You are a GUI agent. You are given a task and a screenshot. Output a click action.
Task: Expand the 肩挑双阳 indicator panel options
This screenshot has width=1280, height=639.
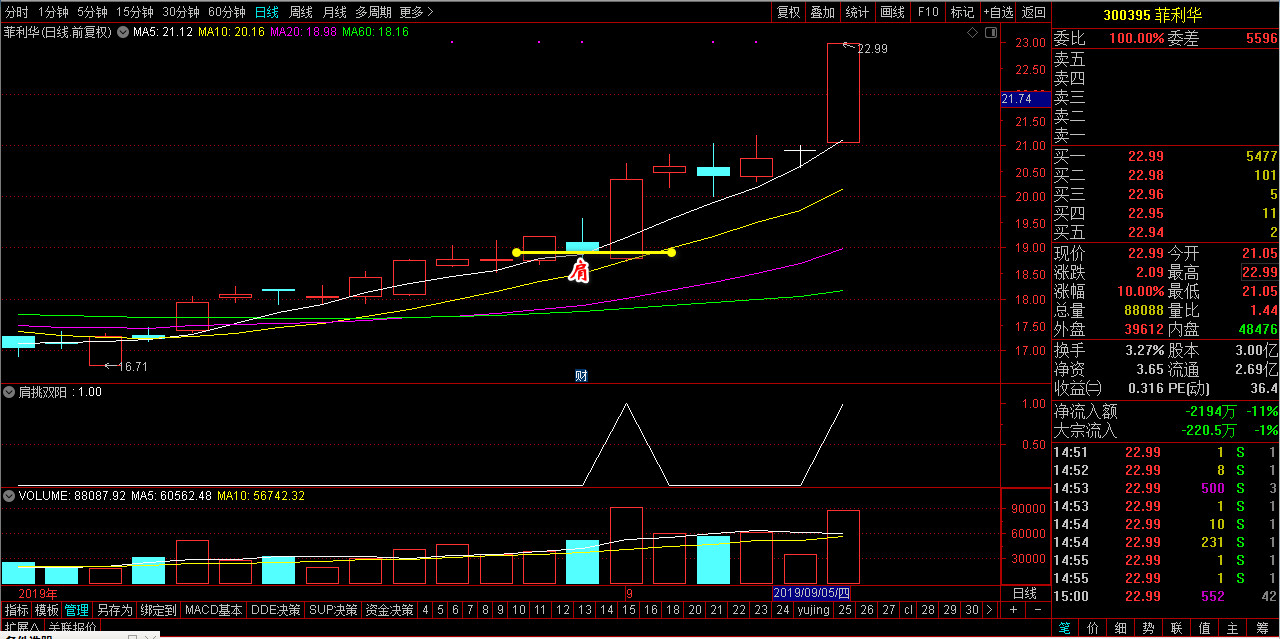(10, 392)
